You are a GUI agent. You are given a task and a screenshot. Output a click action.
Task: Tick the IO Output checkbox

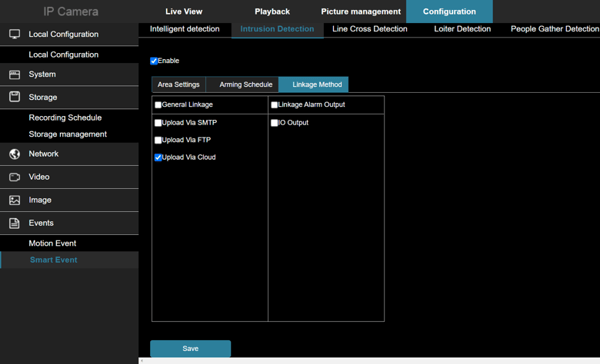pos(274,123)
